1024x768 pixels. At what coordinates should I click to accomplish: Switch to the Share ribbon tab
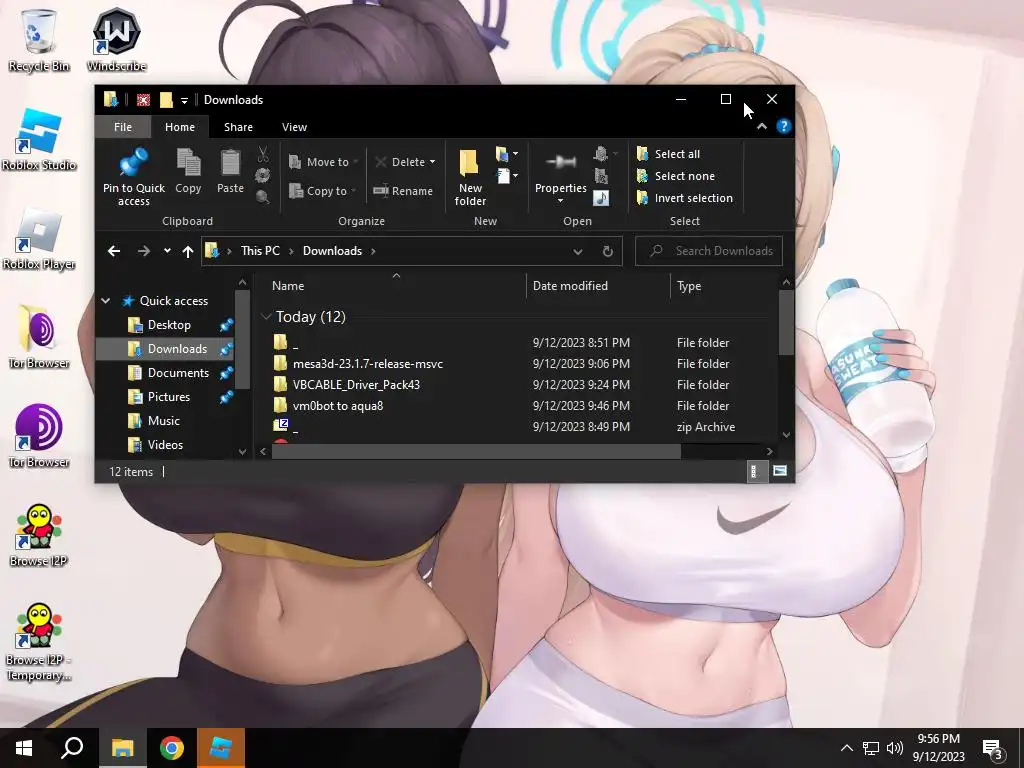tap(238, 127)
